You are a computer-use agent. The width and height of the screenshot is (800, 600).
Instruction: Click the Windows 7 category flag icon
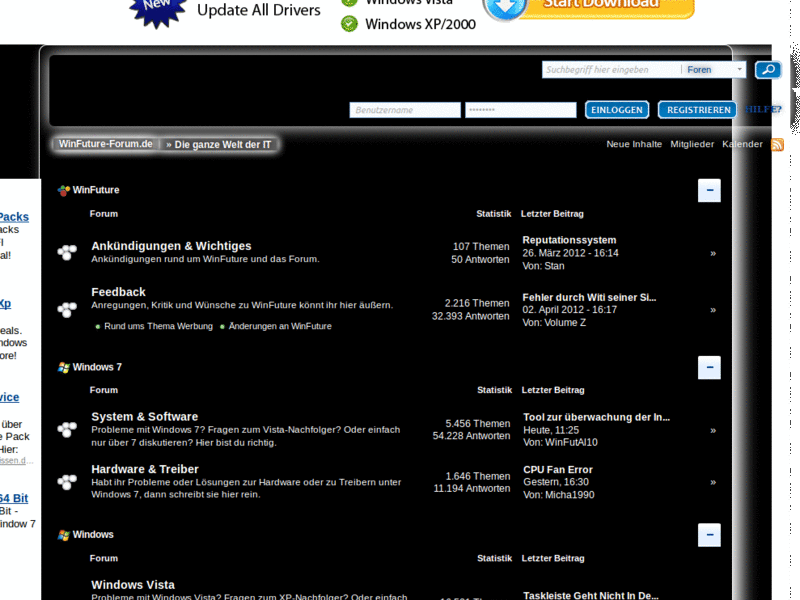pyautogui.click(x=63, y=367)
